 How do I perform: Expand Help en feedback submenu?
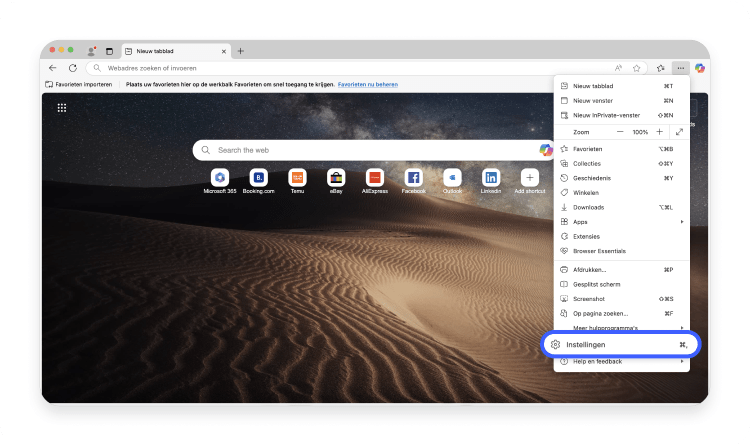point(621,362)
